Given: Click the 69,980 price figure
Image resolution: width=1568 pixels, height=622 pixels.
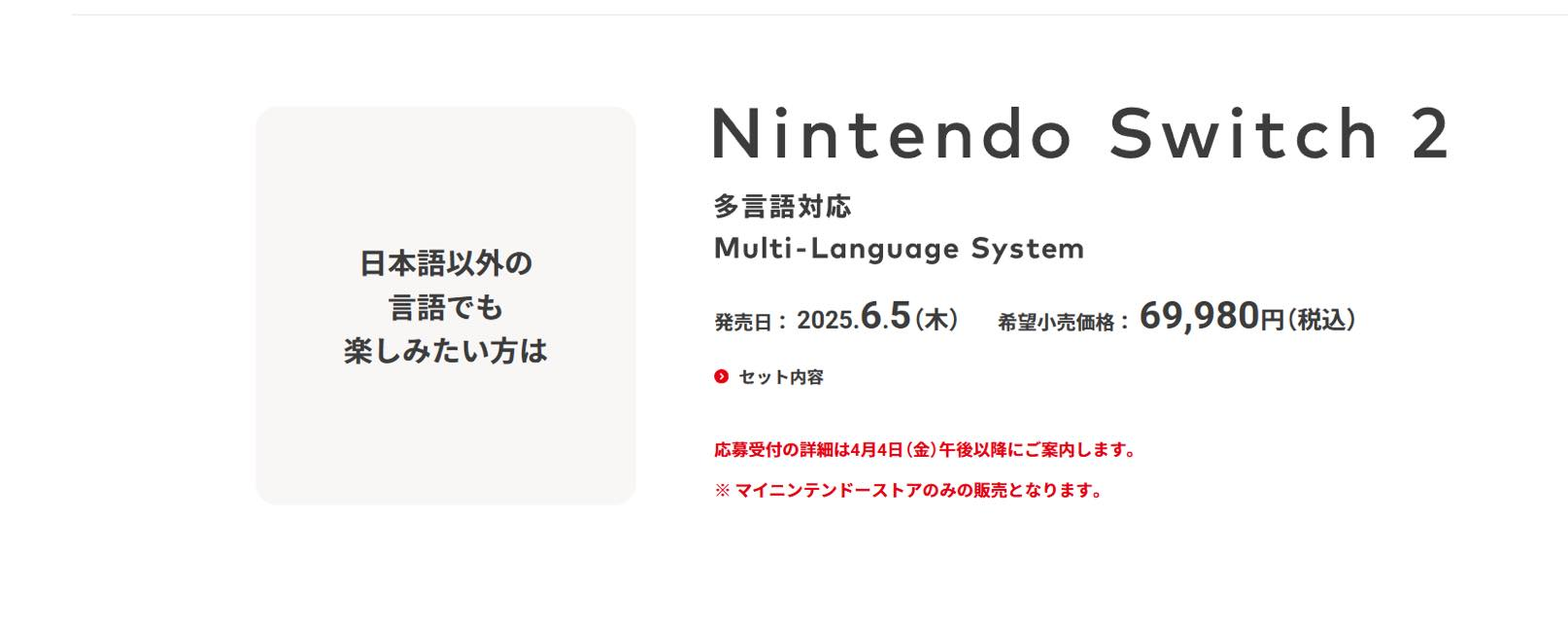Looking at the screenshot, I should [x=1199, y=316].
